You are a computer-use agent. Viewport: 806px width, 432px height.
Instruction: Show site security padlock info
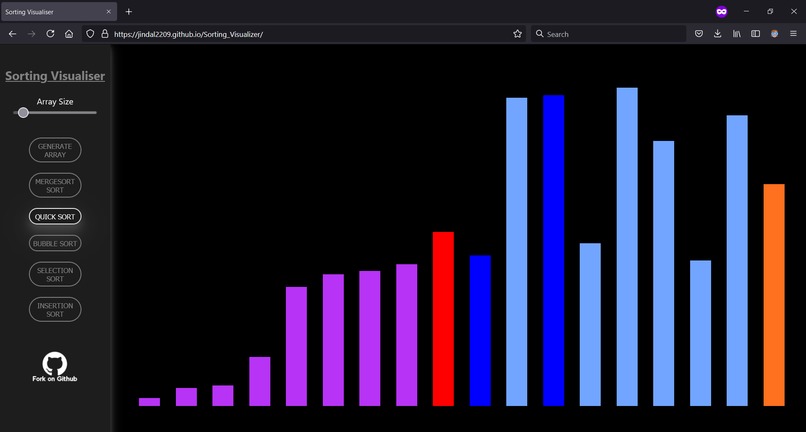point(105,34)
